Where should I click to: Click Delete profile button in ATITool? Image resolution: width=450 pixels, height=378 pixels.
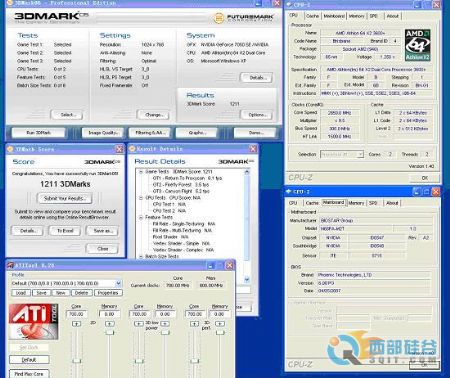coord(81,293)
